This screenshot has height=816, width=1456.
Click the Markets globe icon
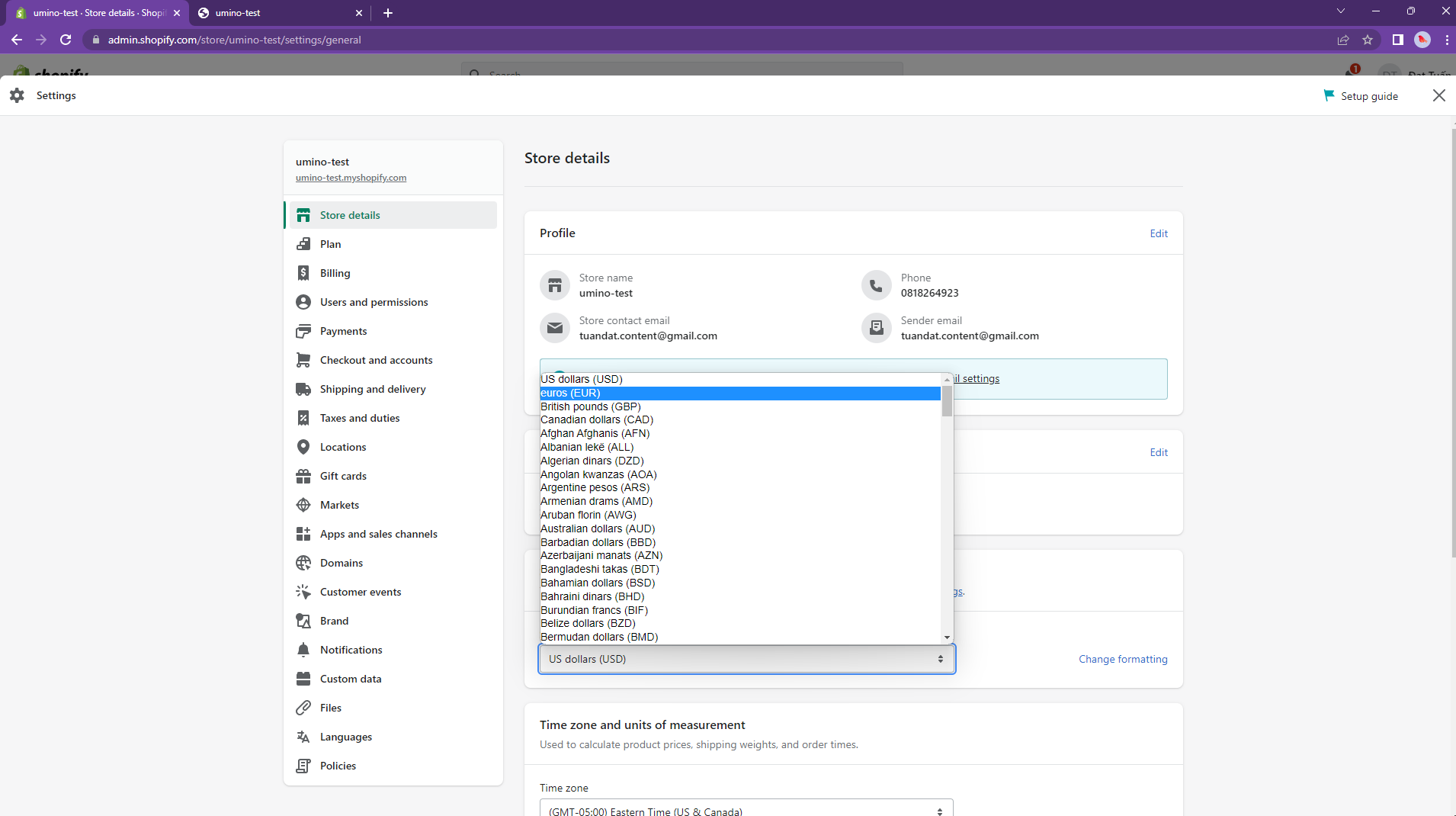(303, 505)
